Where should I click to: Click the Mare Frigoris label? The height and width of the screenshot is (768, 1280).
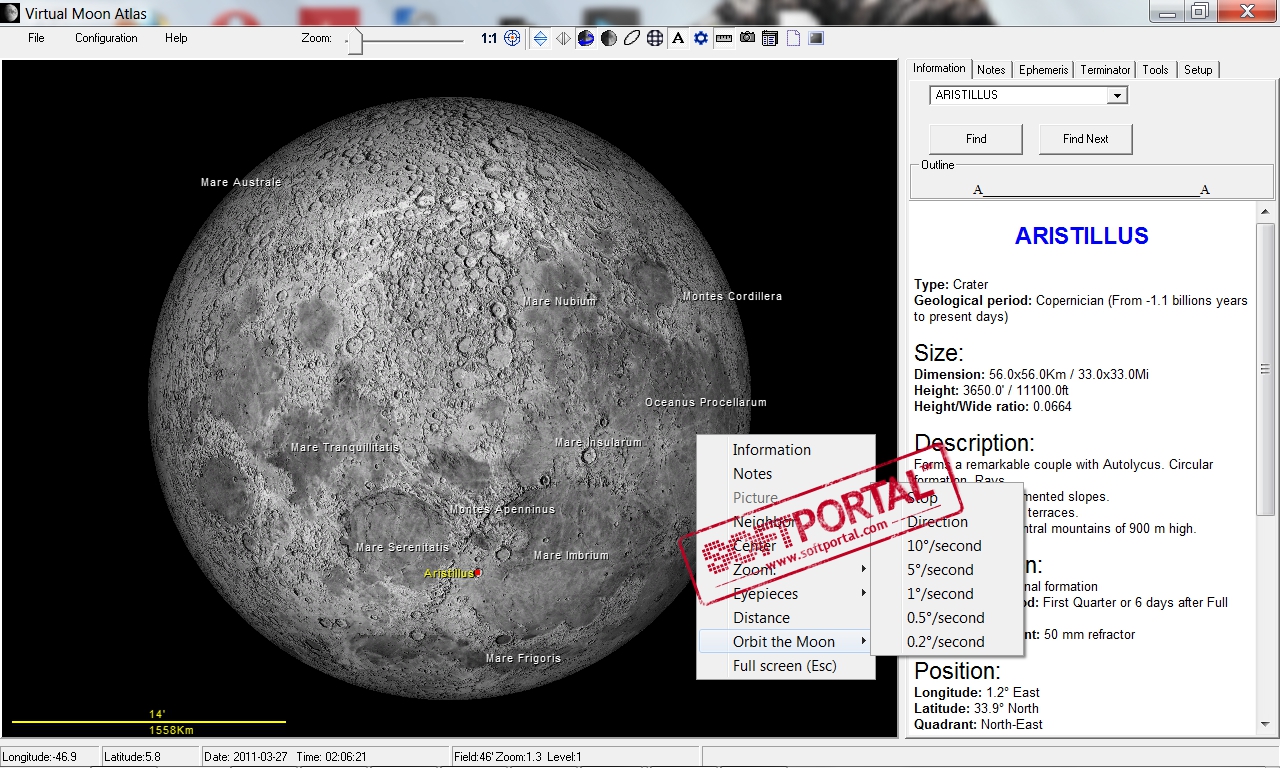point(523,659)
